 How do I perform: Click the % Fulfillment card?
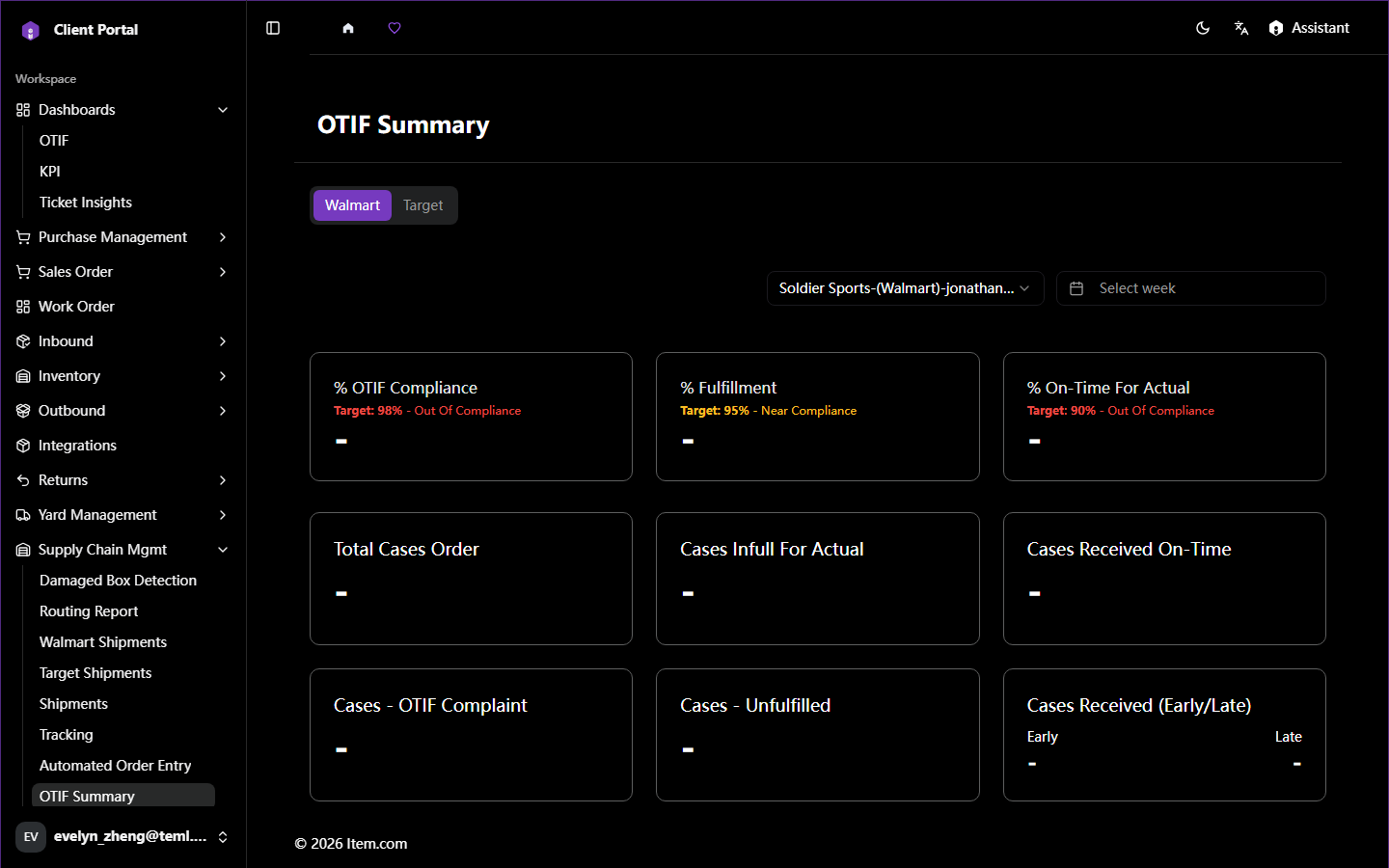(818, 417)
